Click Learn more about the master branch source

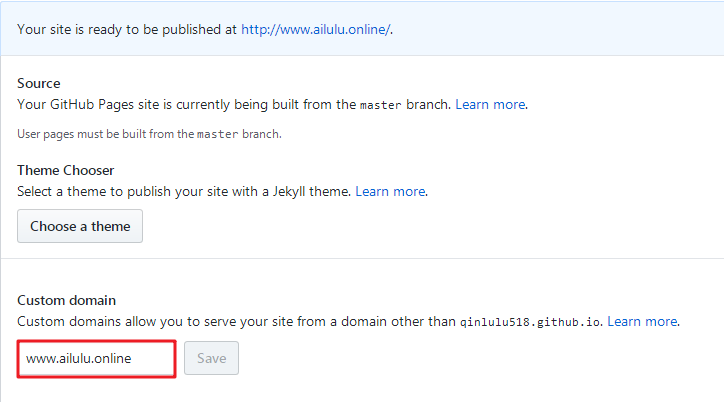coord(490,104)
